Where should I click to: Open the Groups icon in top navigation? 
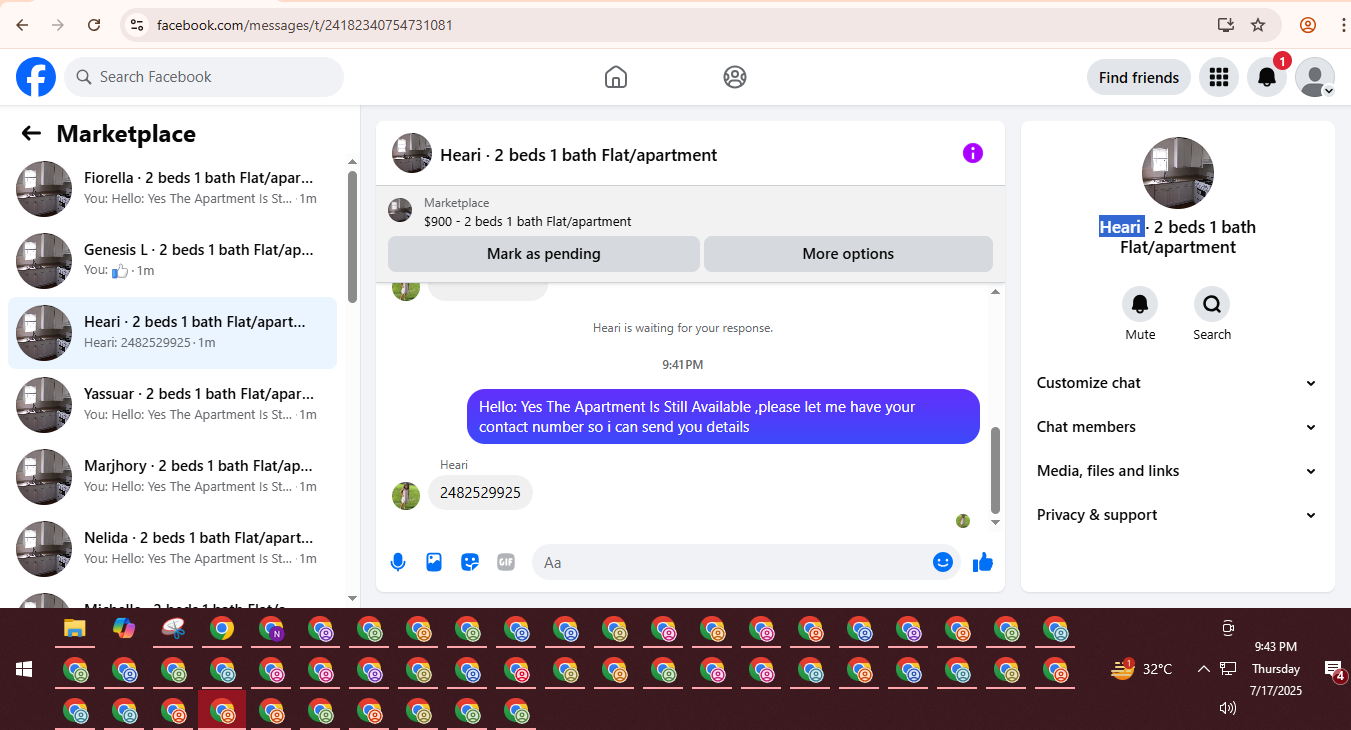pyautogui.click(x=735, y=77)
